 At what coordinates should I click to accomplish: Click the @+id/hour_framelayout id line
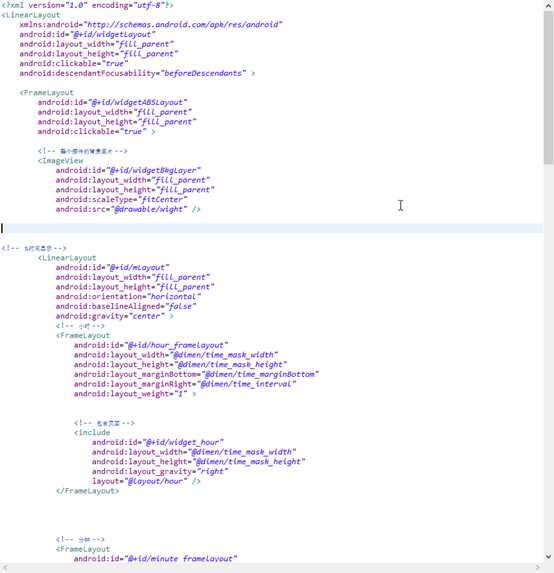click(151, 345)
